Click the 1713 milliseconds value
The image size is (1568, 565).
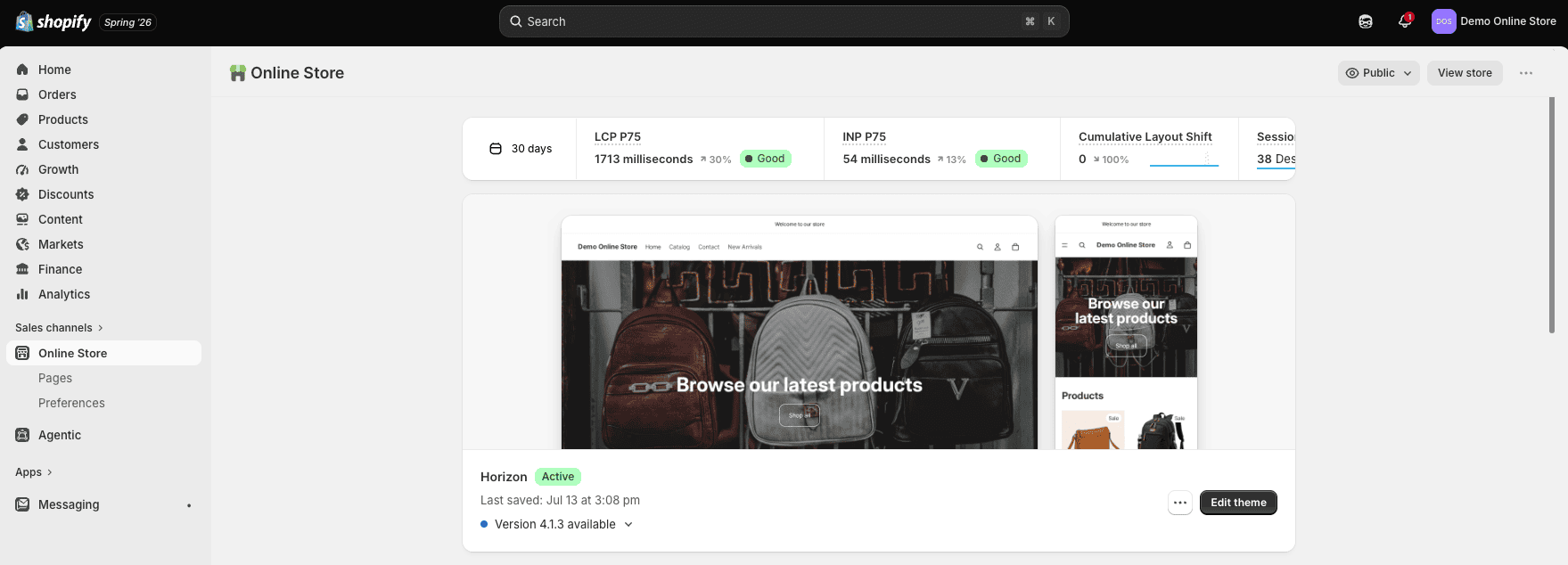click(x=644, y=159)
